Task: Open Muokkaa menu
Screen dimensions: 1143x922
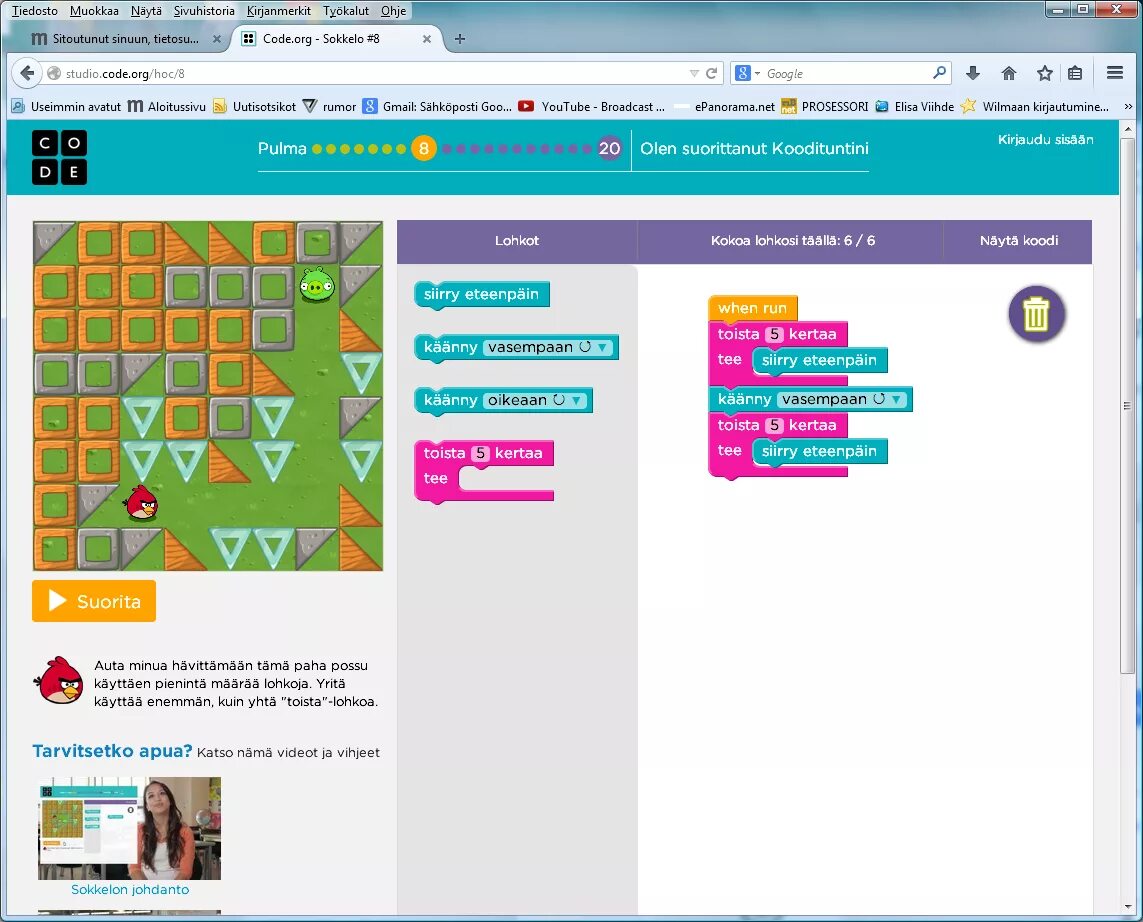Action: pos(94,11)
